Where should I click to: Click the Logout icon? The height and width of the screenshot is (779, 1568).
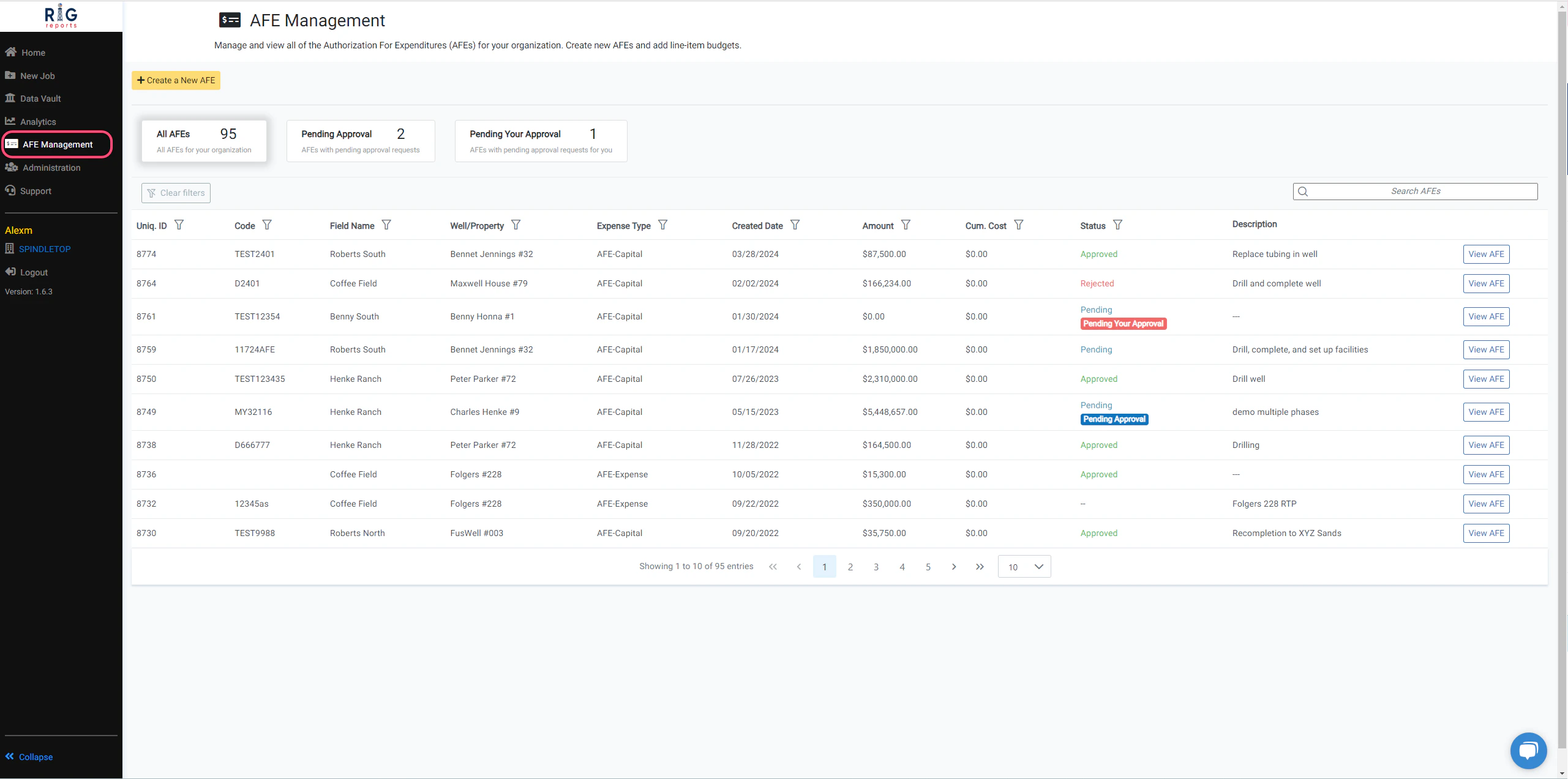pos(10,272)
